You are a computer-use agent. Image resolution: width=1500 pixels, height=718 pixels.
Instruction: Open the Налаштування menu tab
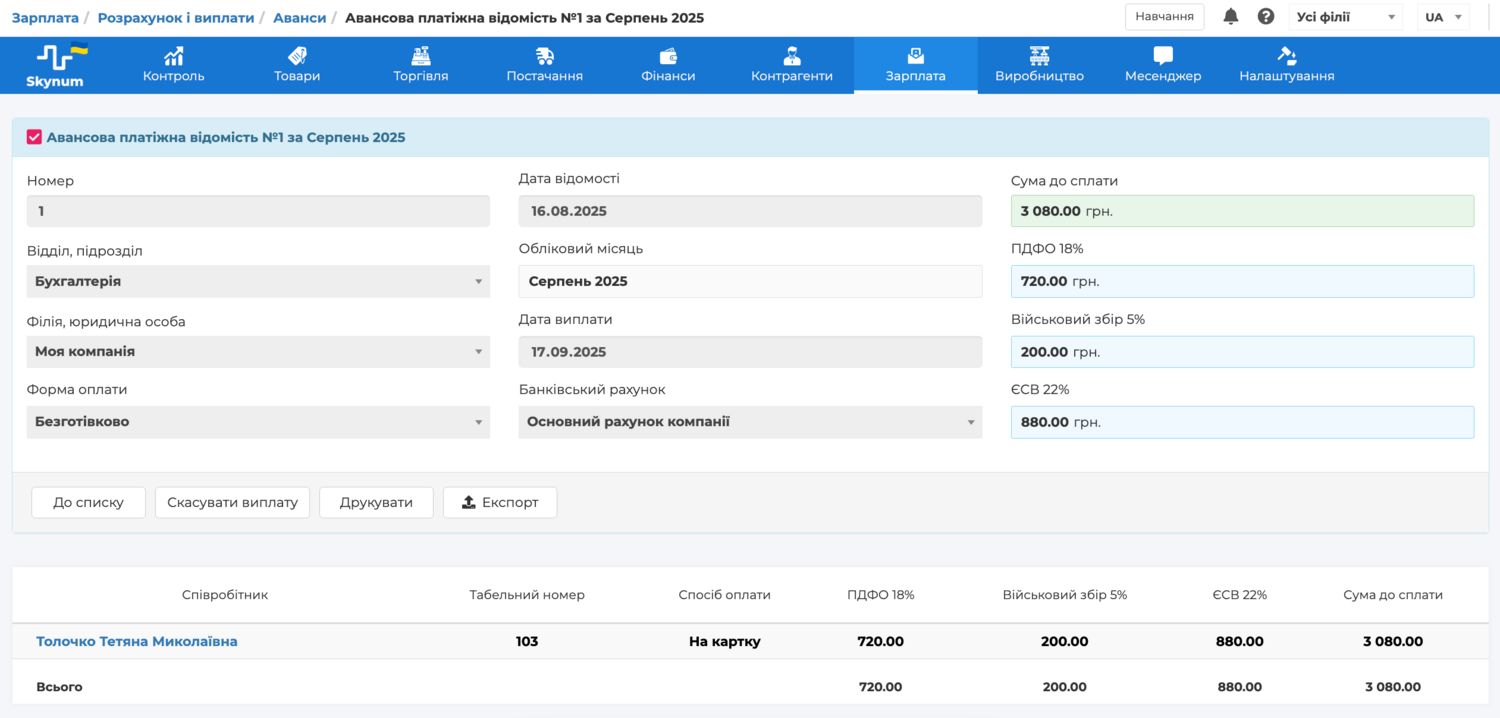(1286, 65)
